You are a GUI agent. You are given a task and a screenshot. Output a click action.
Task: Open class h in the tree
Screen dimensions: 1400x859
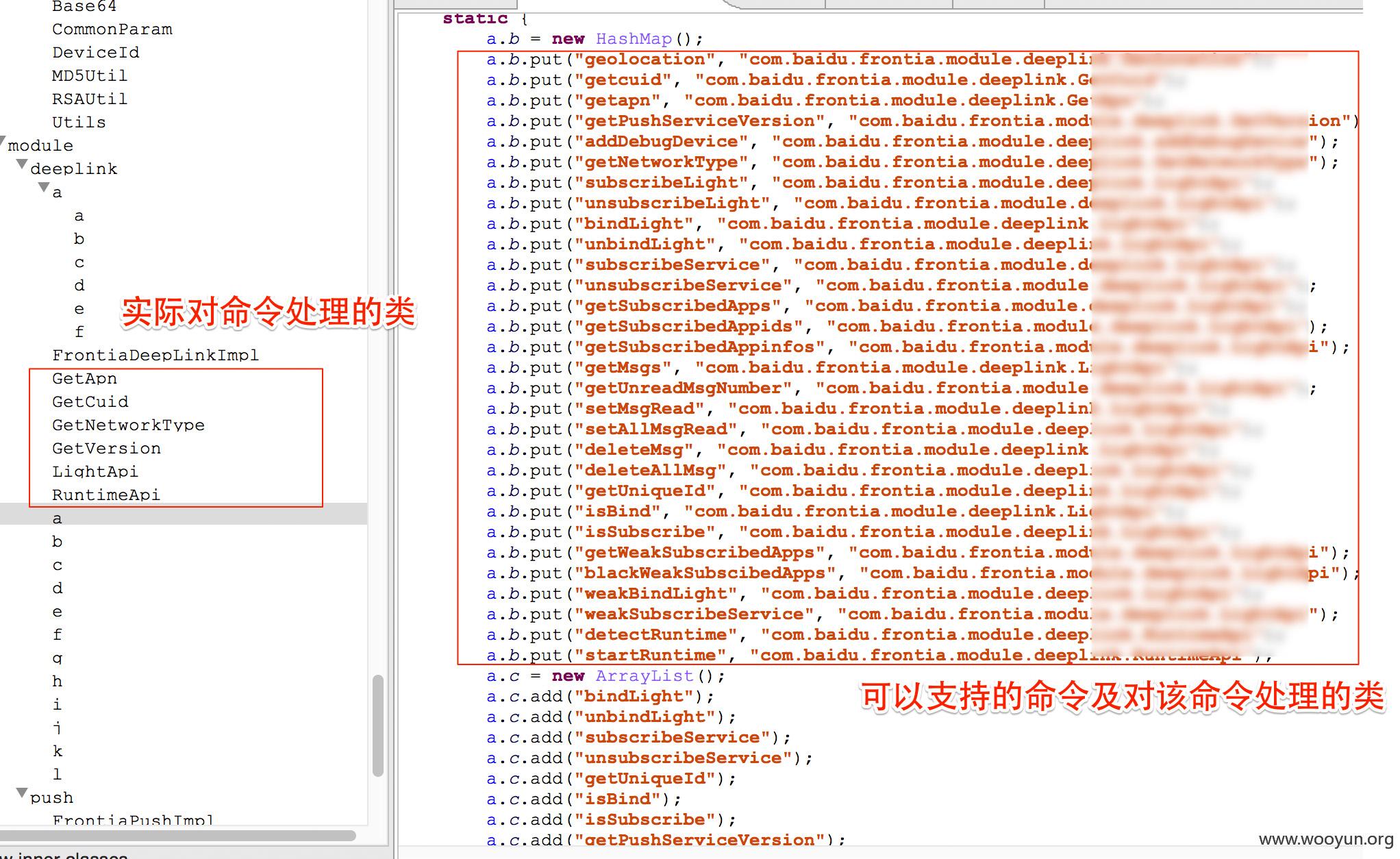[58, 682]
